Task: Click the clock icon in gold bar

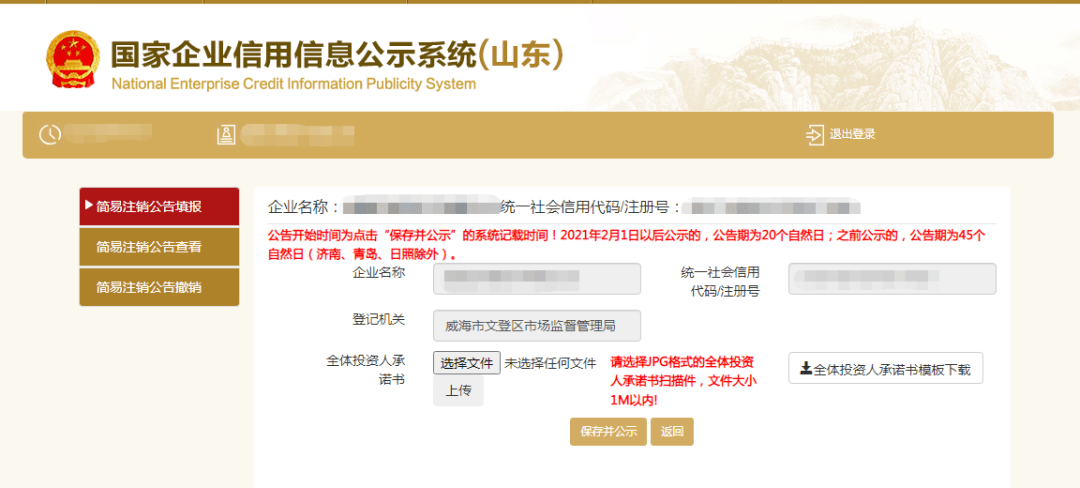Action: pos(50,135)
